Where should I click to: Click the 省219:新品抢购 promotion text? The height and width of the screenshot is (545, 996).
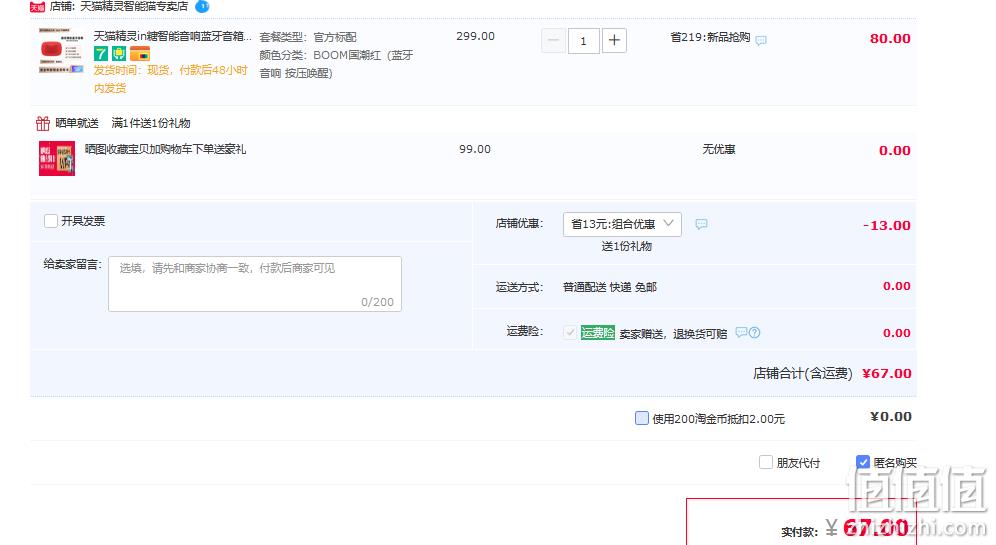coord(710,37)
